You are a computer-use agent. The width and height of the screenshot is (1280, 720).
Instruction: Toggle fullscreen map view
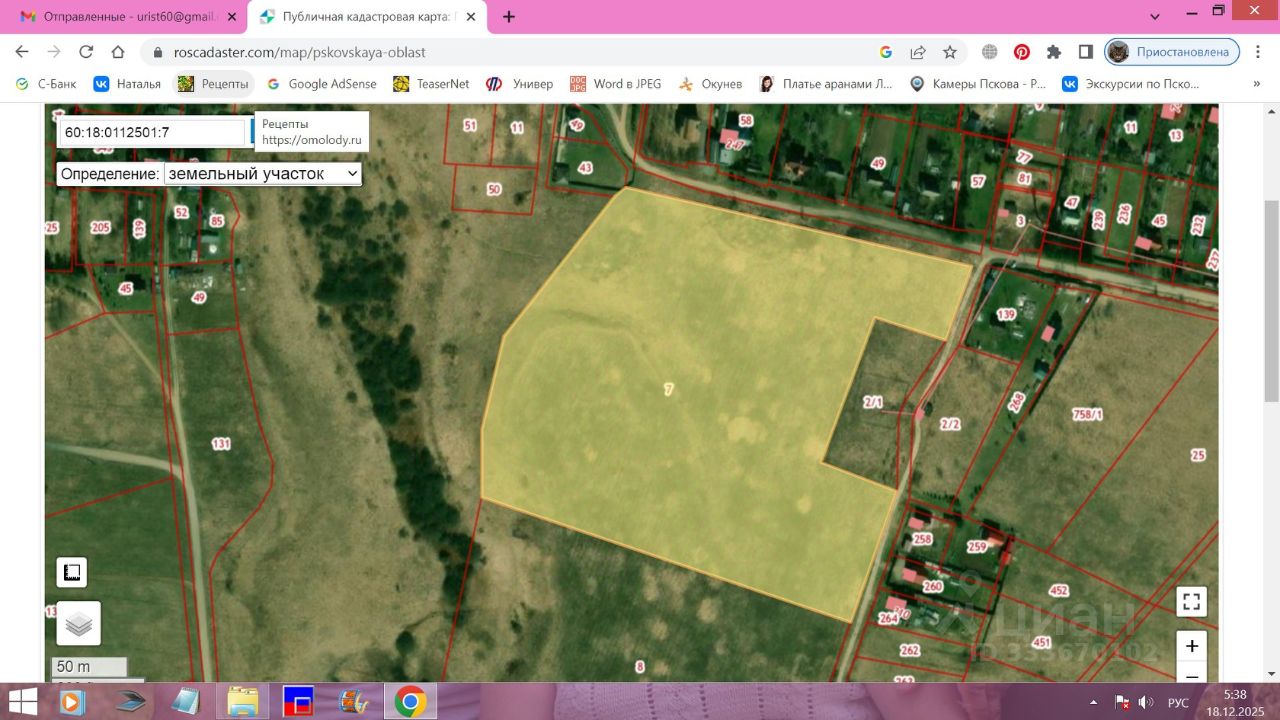tap(1191, 602)
